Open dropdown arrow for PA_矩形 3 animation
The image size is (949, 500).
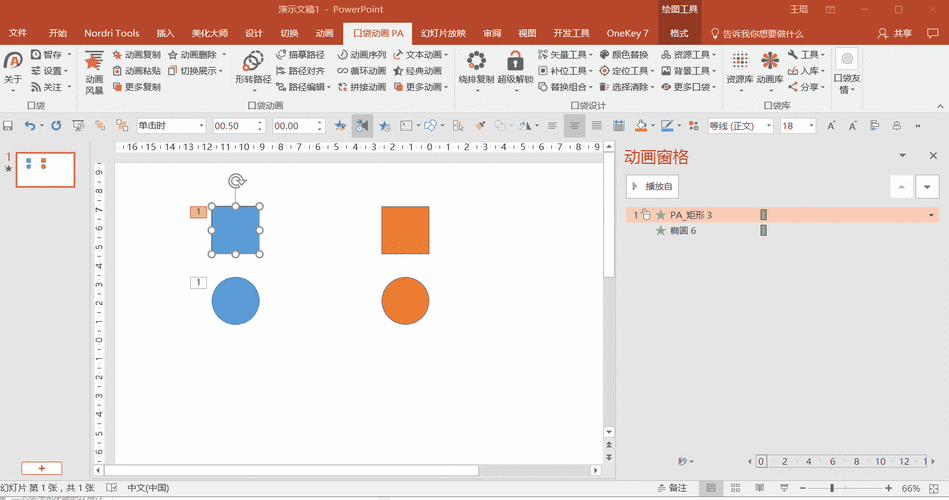932,215
